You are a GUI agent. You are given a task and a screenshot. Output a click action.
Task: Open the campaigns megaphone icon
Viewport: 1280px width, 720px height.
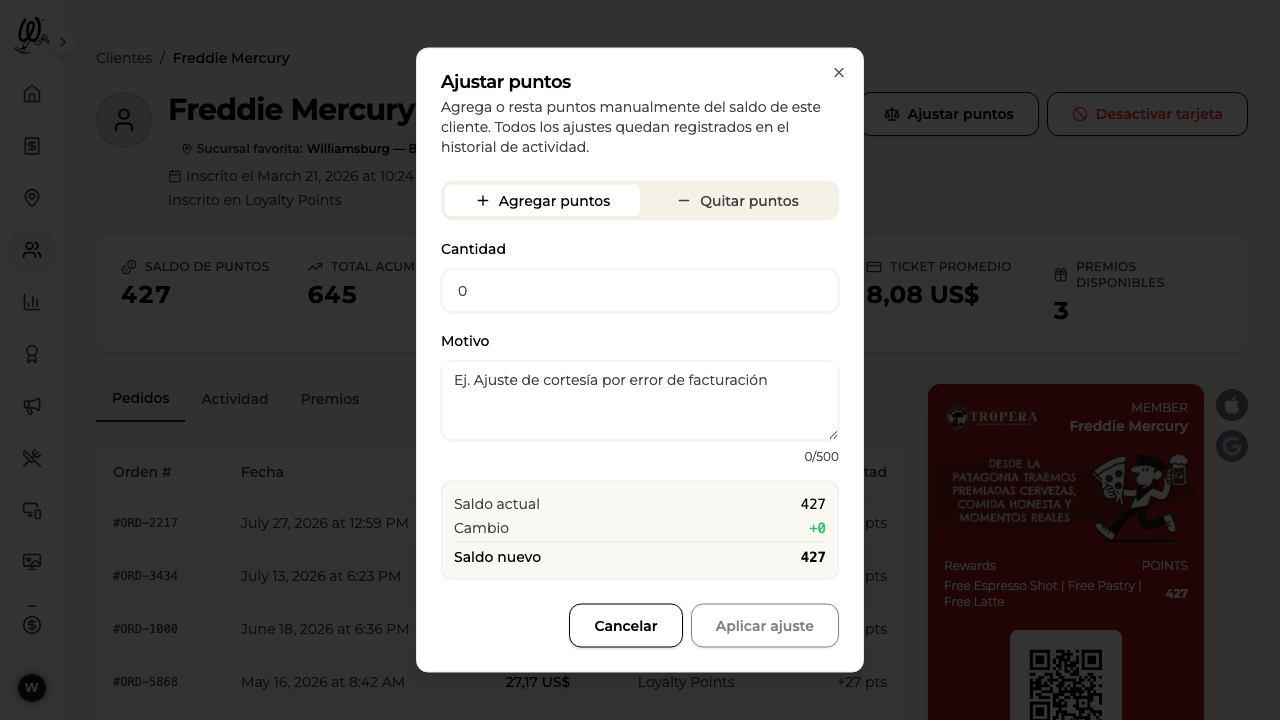tap(32, 406)
